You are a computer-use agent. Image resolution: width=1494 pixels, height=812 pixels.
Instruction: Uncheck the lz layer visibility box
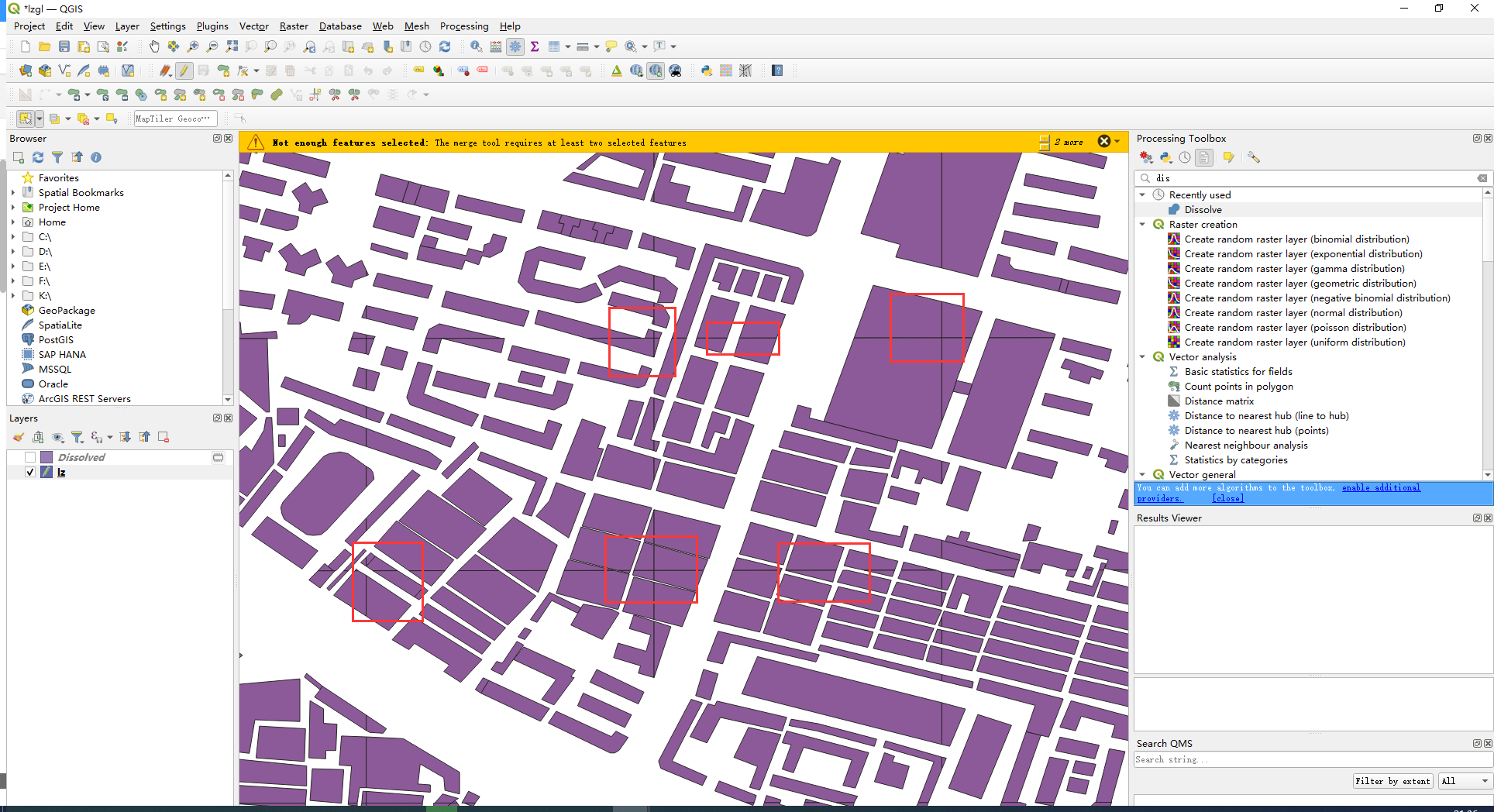[x=30, y=472]
